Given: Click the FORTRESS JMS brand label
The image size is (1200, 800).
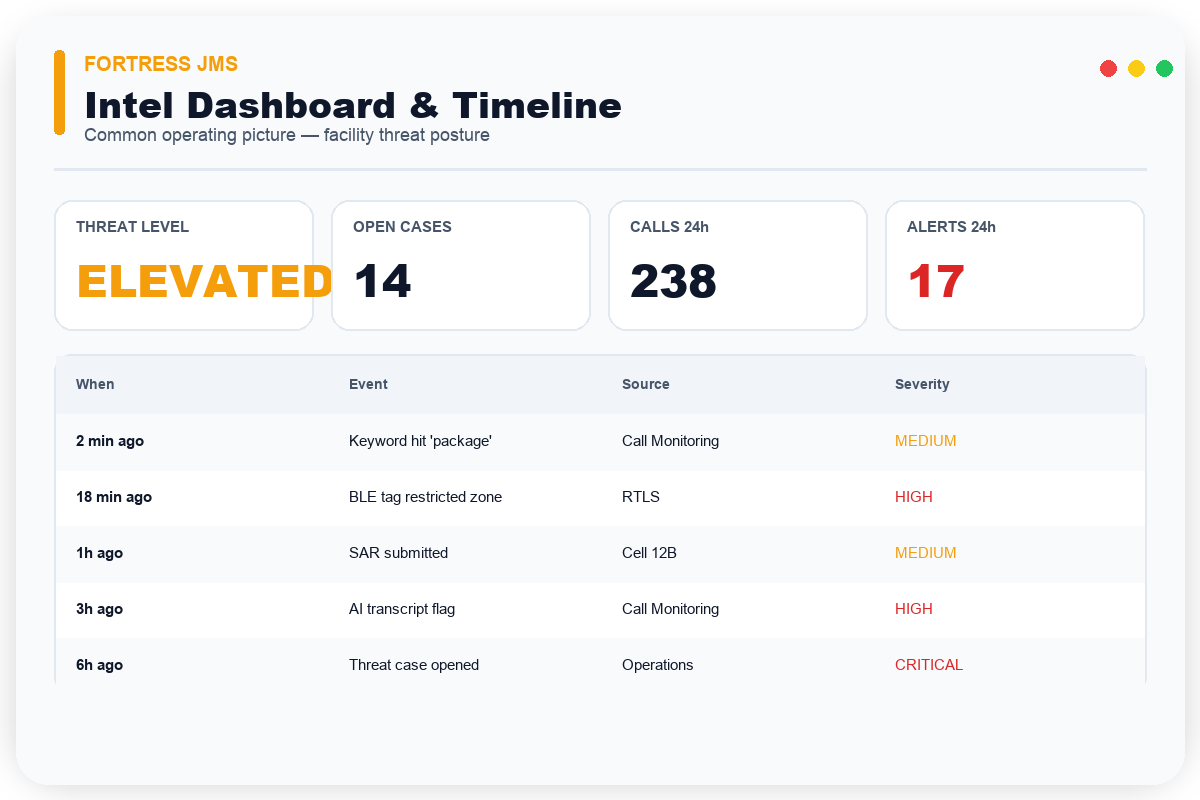Looking at the screenshot, I should (x=161, y=64).
